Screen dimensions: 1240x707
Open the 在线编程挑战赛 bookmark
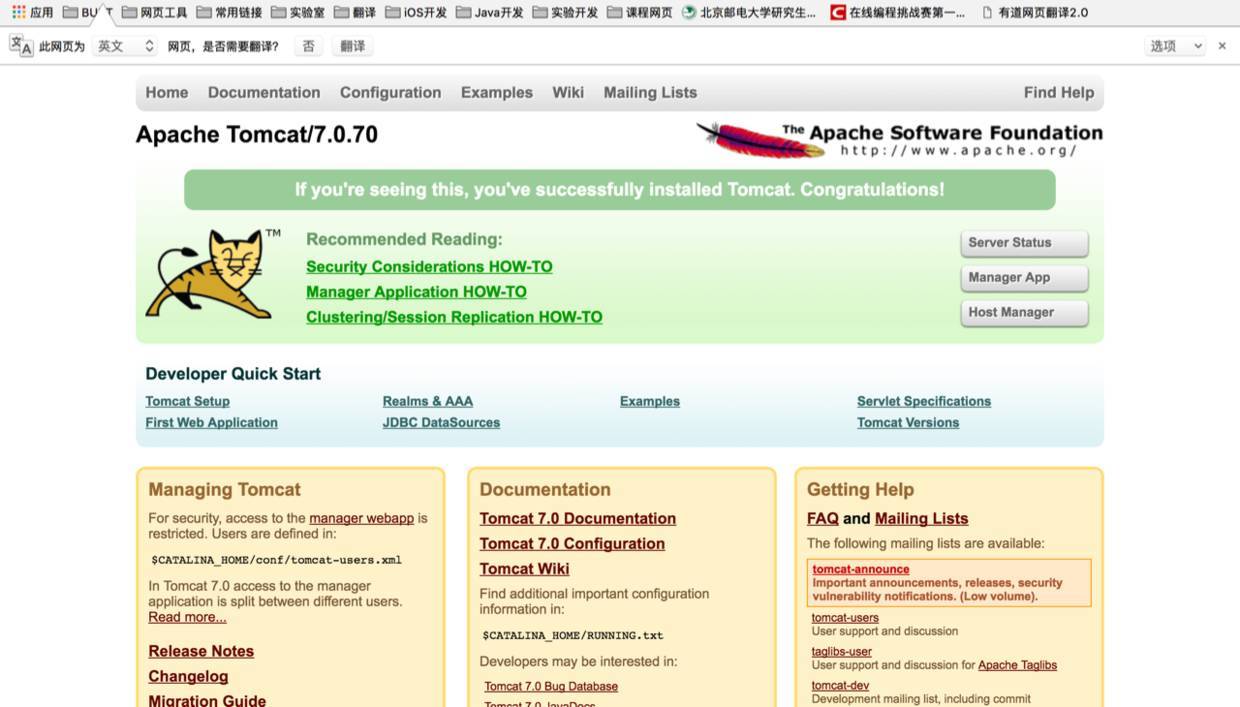point(898,13)
